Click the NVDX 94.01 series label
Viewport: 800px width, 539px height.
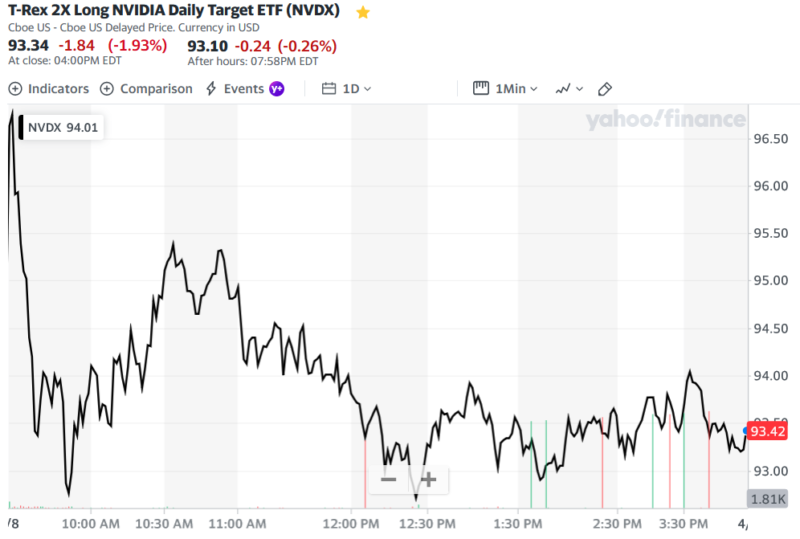[x=61, y=127]
